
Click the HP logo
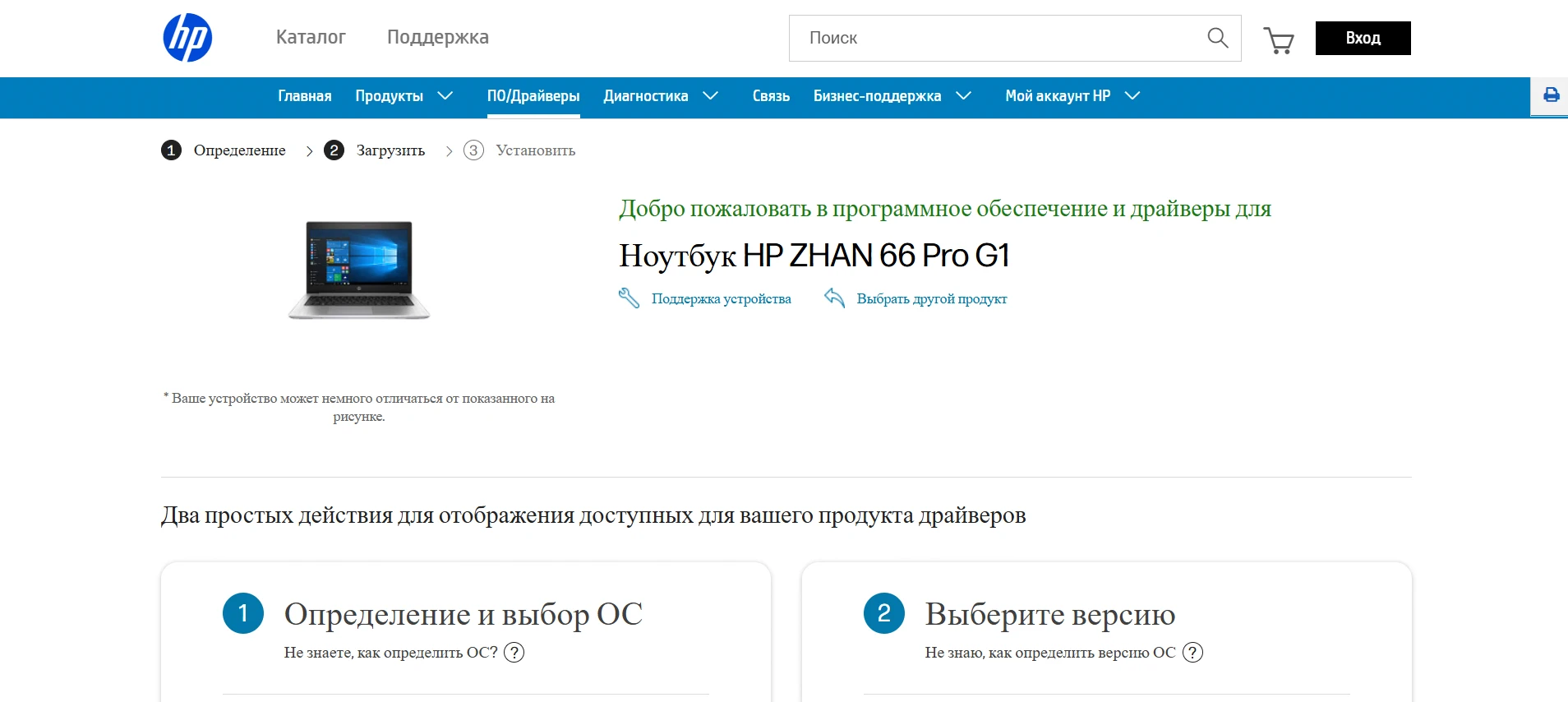click(x=187, y=38)
